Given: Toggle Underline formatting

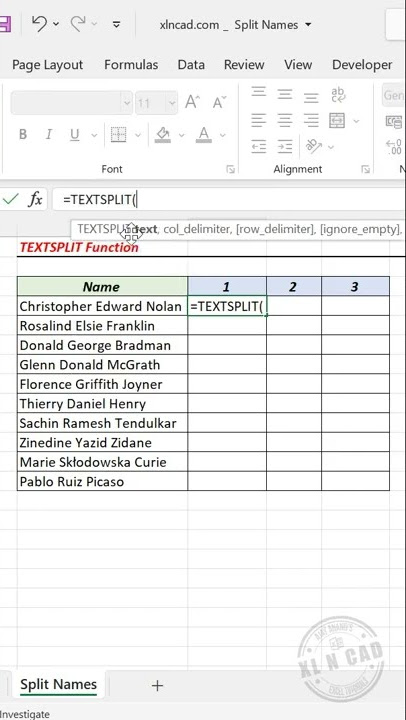Looking at the screenshot, I should [x=74, y=135].
